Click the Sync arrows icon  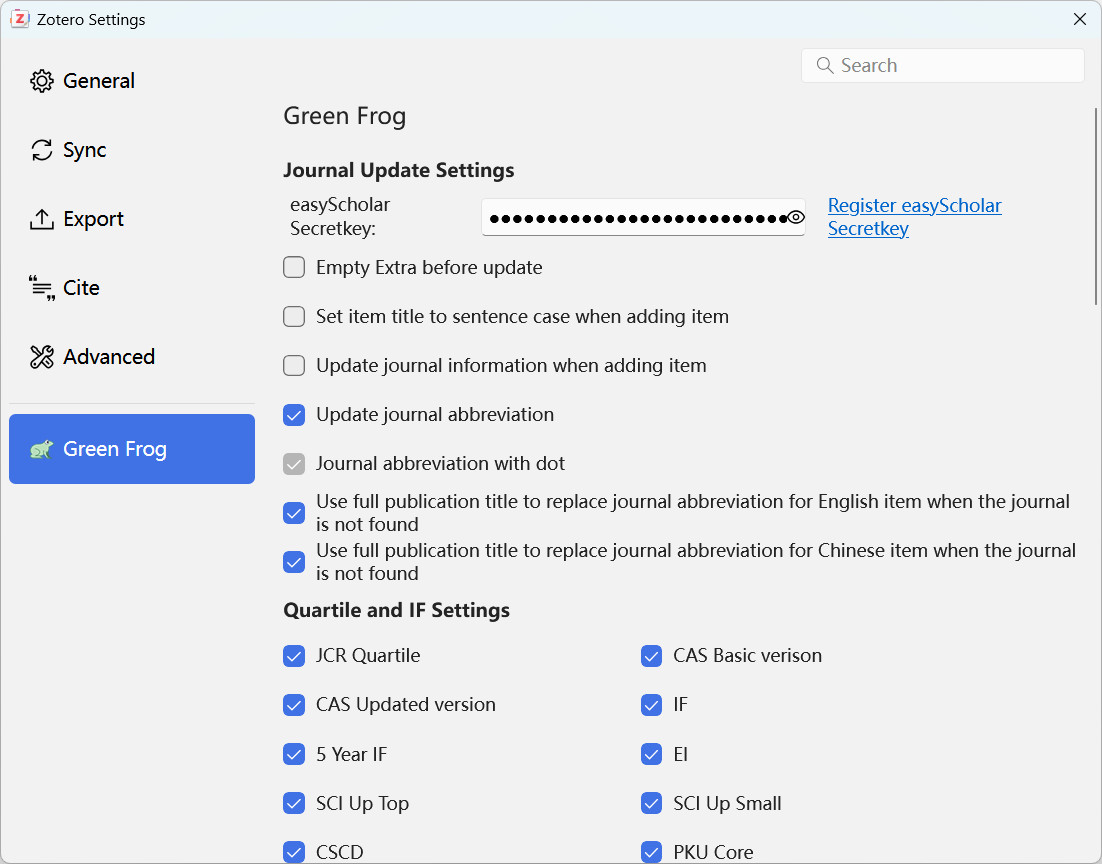click(x=41, y=150)
